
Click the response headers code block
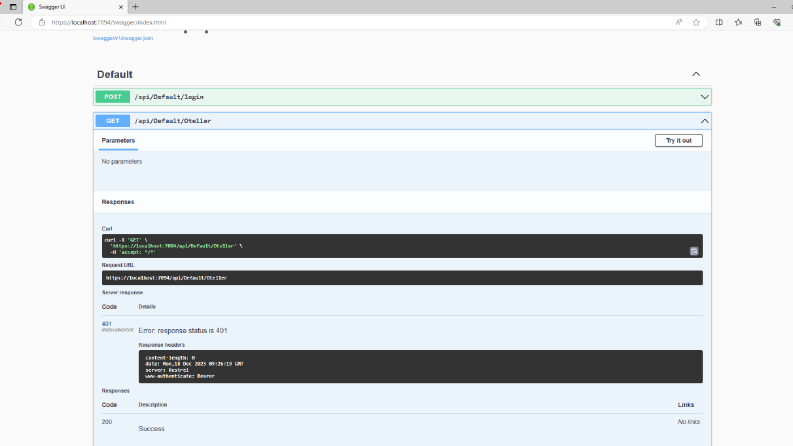tap(421, 367)
